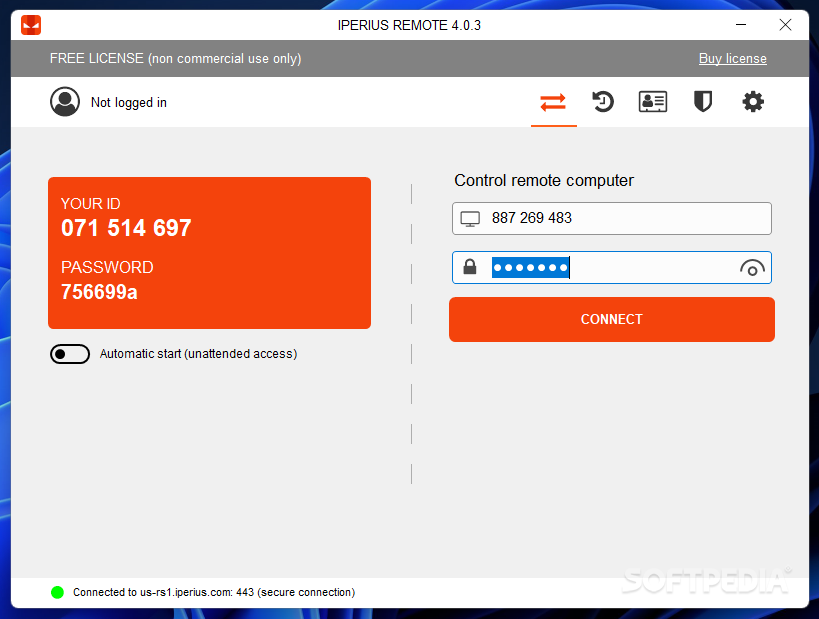Screen dimensions: 819x619
Task: Focus the remote password input field
Action: (x=612, y=267)
